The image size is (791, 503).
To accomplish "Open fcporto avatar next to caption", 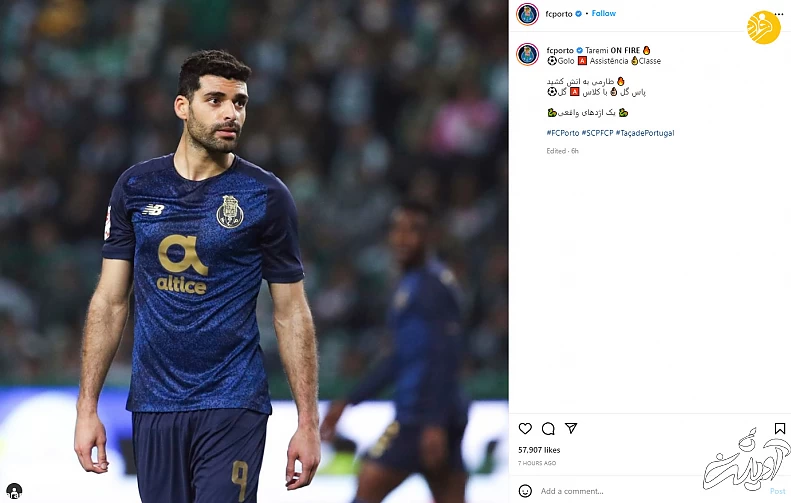I will click(528, 54).
